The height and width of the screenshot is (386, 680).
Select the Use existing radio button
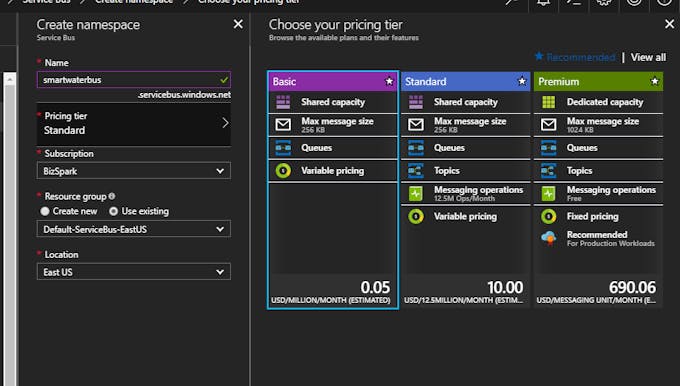114,211
